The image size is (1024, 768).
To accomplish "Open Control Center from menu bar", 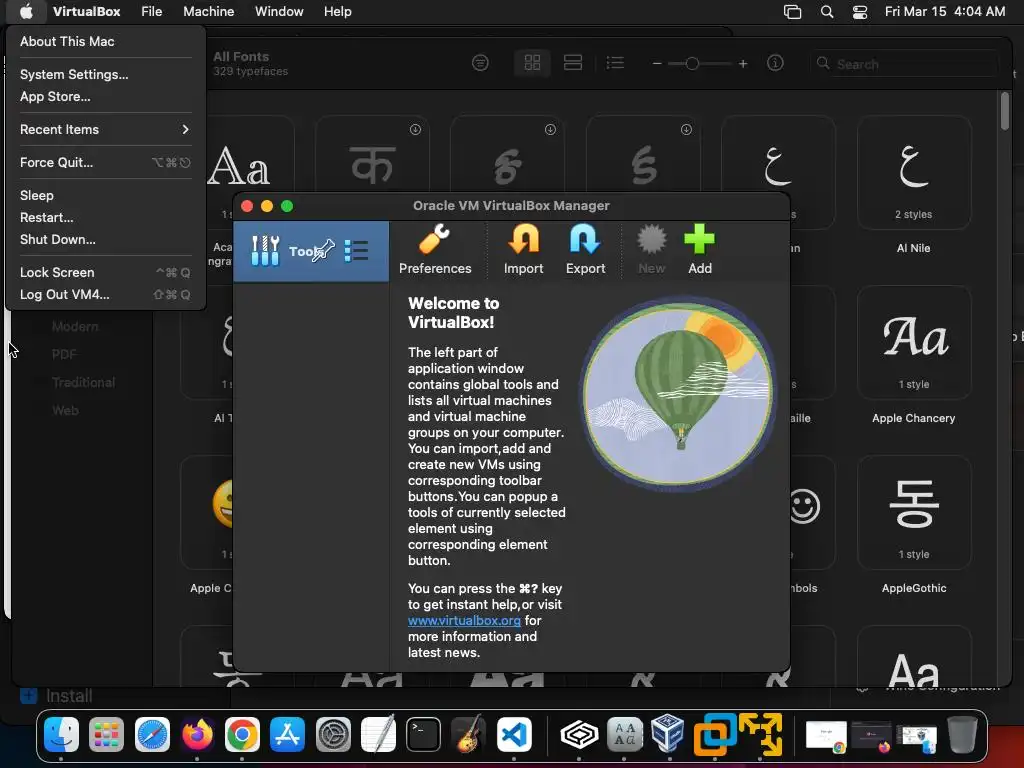I will (860, 12).
